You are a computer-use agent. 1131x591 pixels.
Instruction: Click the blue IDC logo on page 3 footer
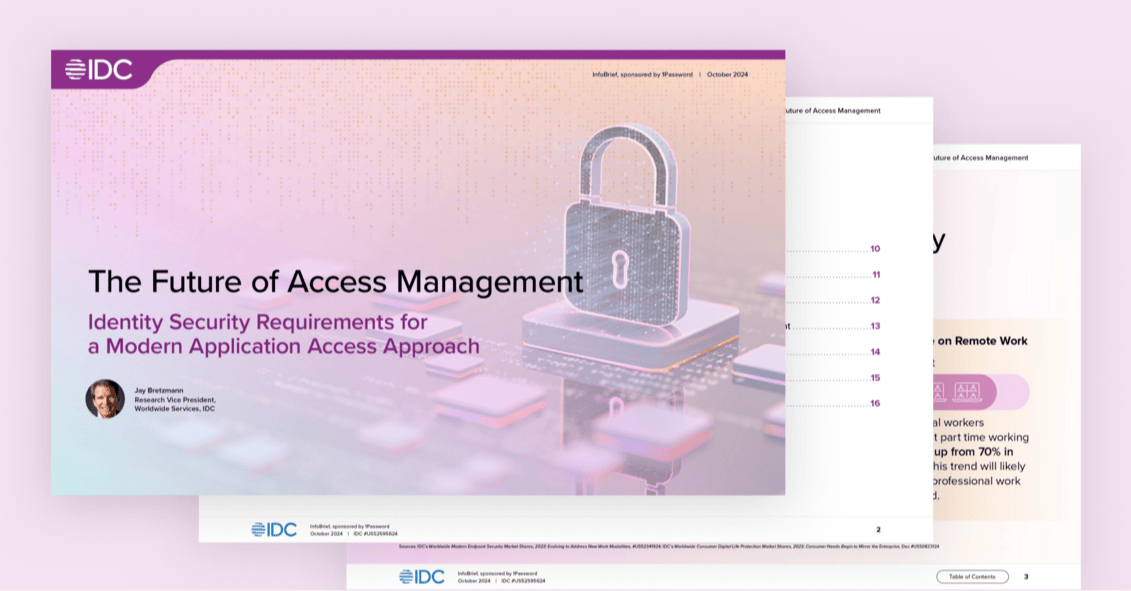[x=421, y=576]
